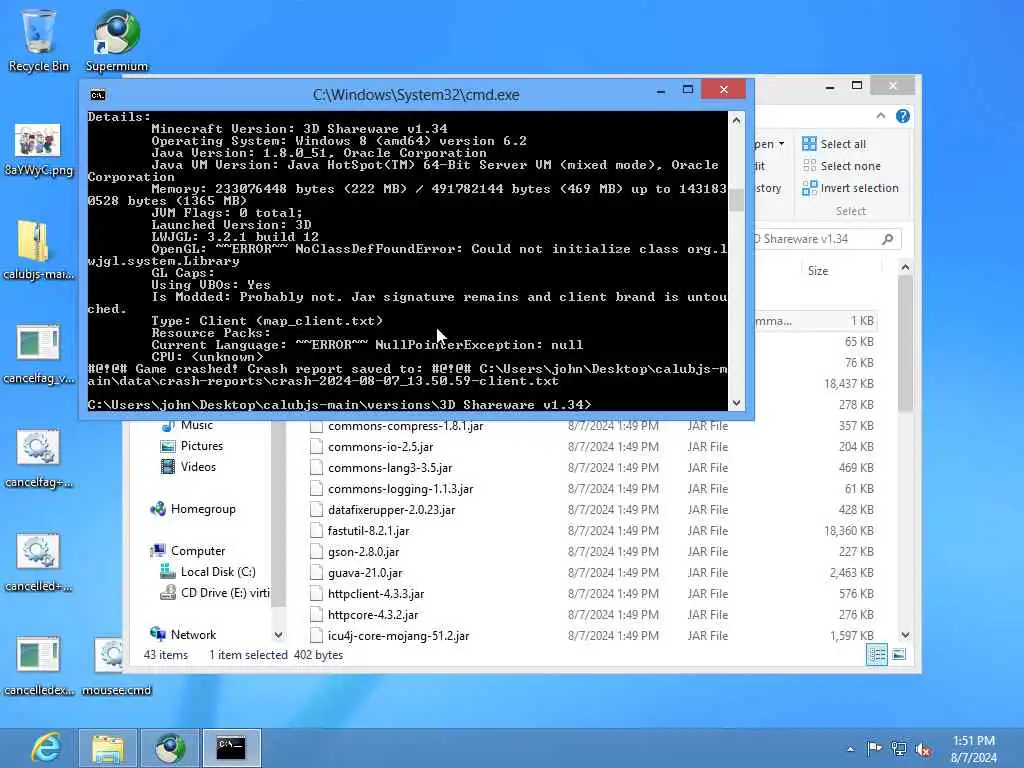Collapse the Explorer ribbon chevron
Screen dimensions: 1024x768
point(881,116)
